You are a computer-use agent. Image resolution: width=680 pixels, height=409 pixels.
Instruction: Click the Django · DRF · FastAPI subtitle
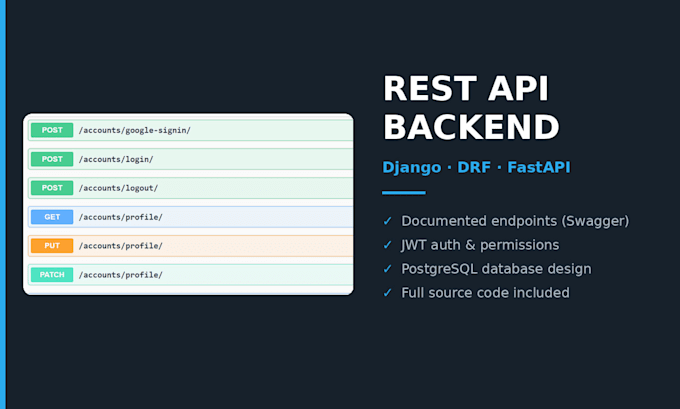[476, 167]
